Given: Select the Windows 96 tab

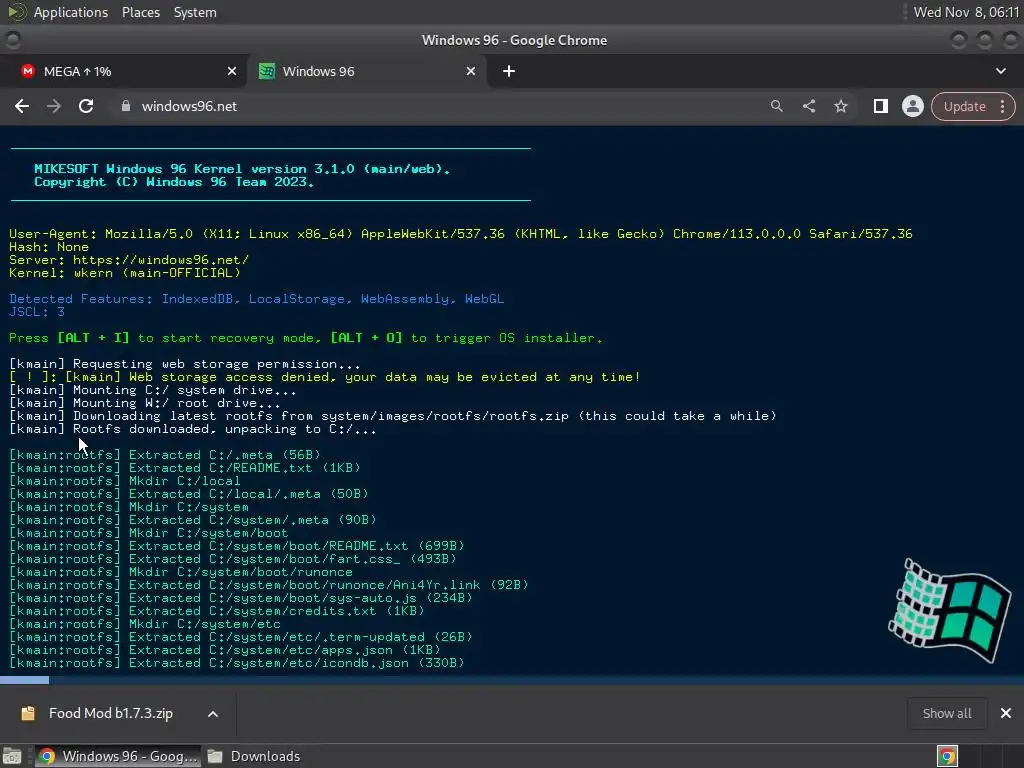Looking at the screenshot, I should coord(367,71).
